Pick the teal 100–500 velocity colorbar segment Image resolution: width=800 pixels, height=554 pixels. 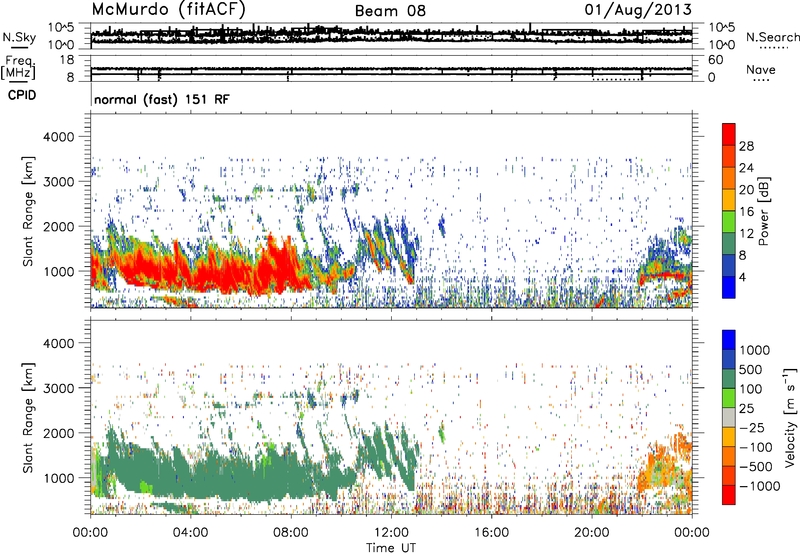[x=729, y=380]
